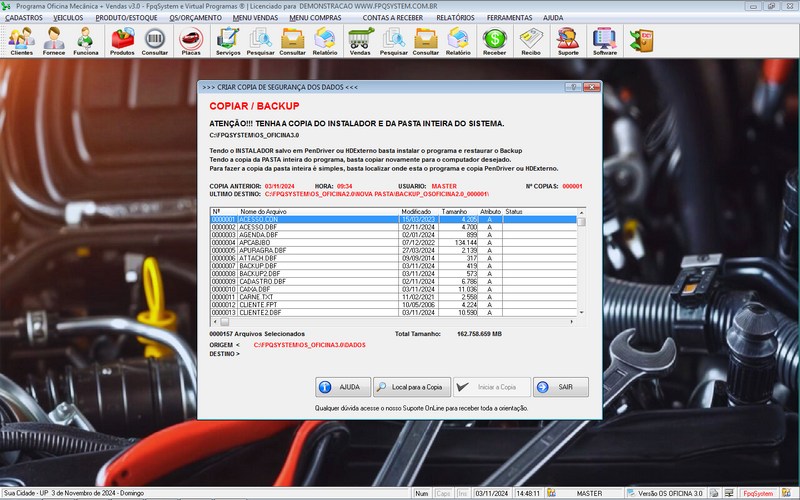Open the Vendas shopping cart icon
The image size is (800, 500).
(x=360, y=40)
